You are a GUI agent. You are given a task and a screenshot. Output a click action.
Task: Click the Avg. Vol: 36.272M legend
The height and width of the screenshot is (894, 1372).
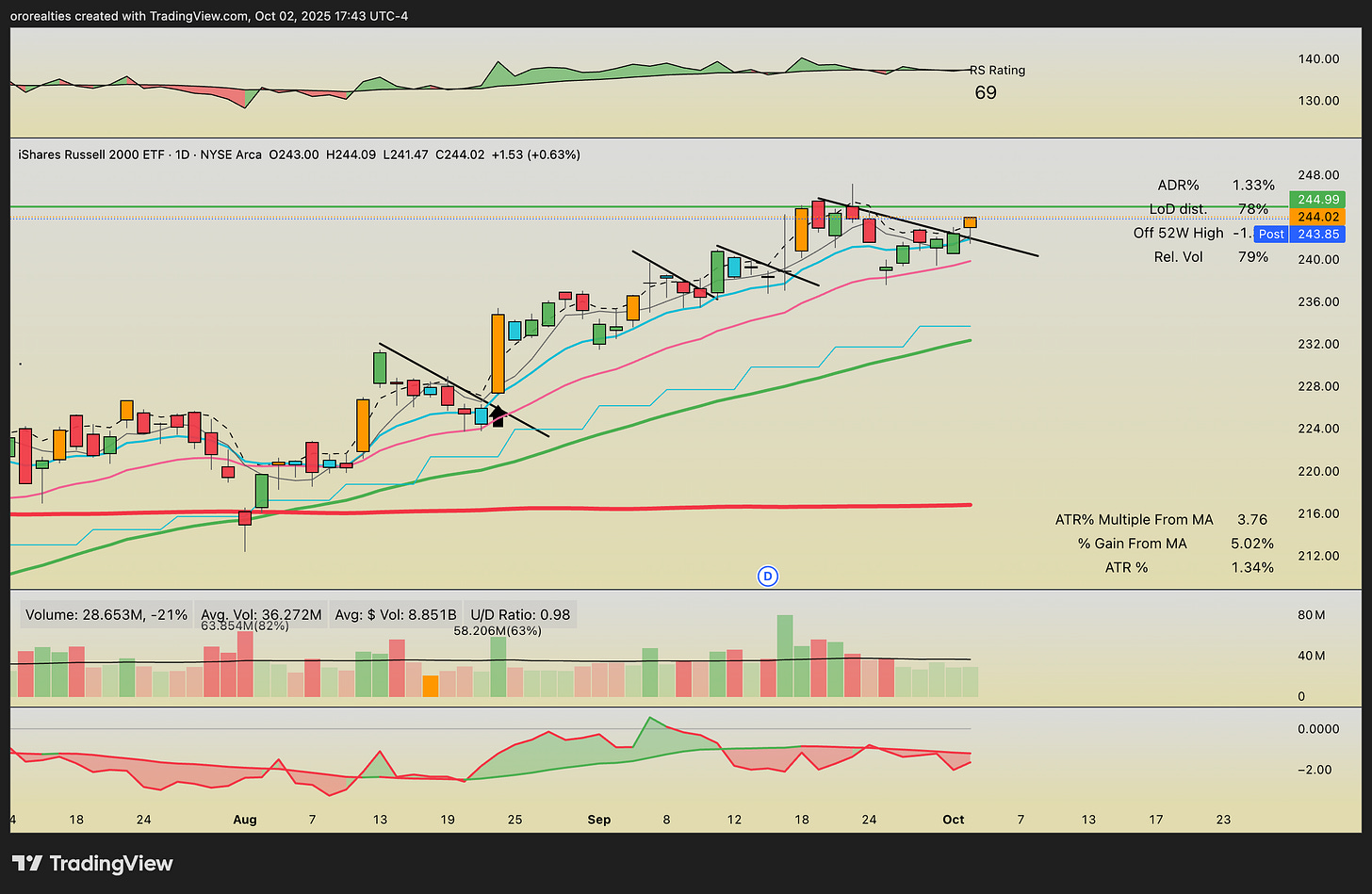click(261, 614)
